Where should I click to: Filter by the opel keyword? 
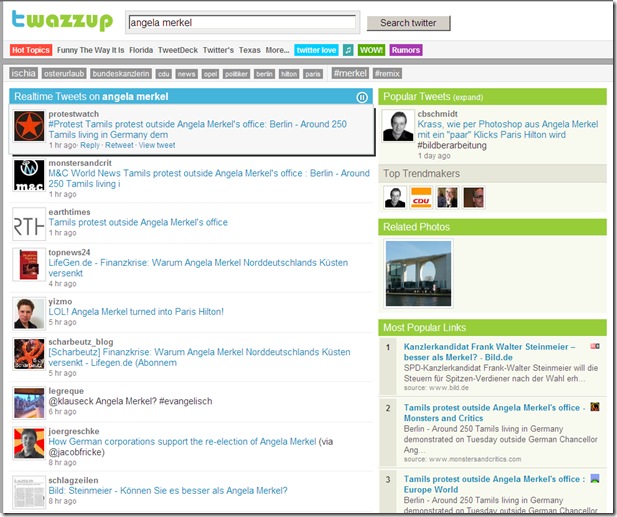(210, 74)
